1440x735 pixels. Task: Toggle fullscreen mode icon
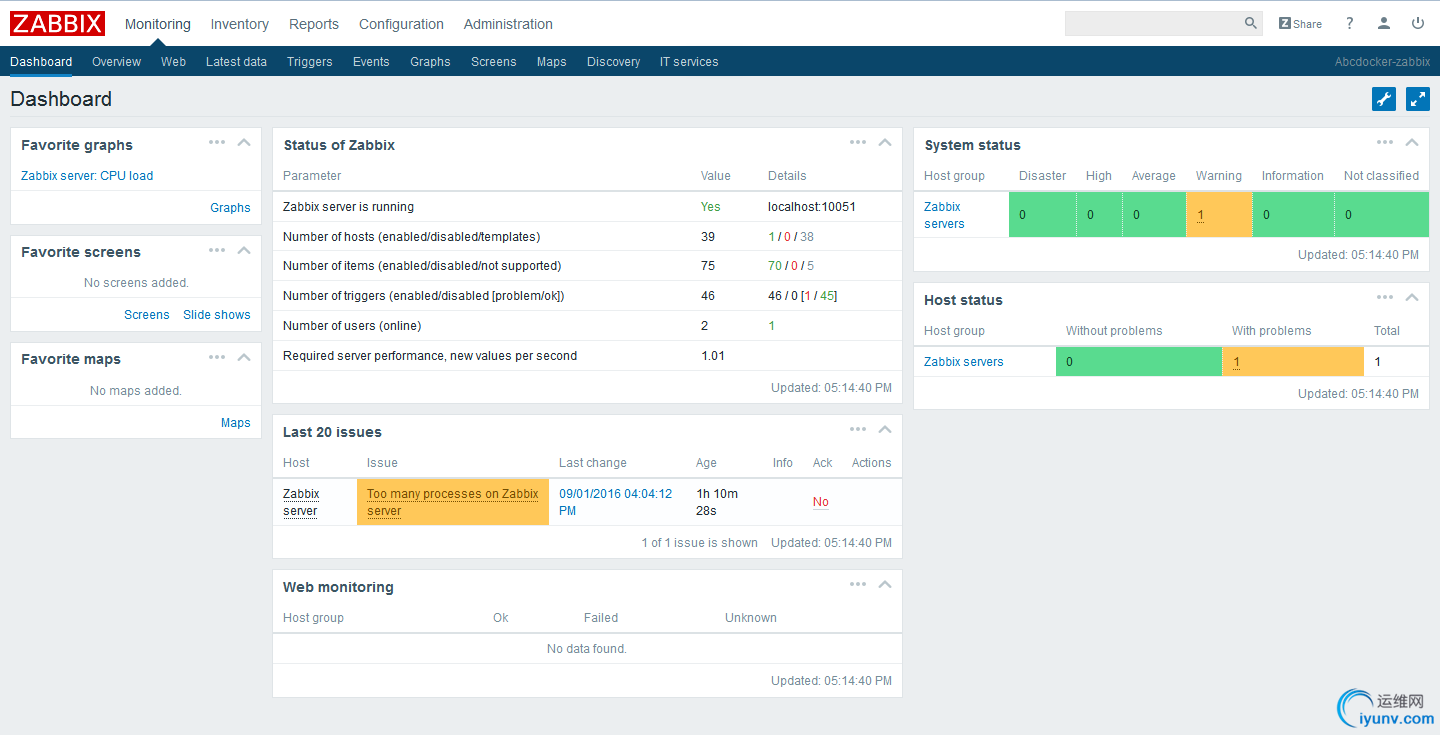(1418, 99)
